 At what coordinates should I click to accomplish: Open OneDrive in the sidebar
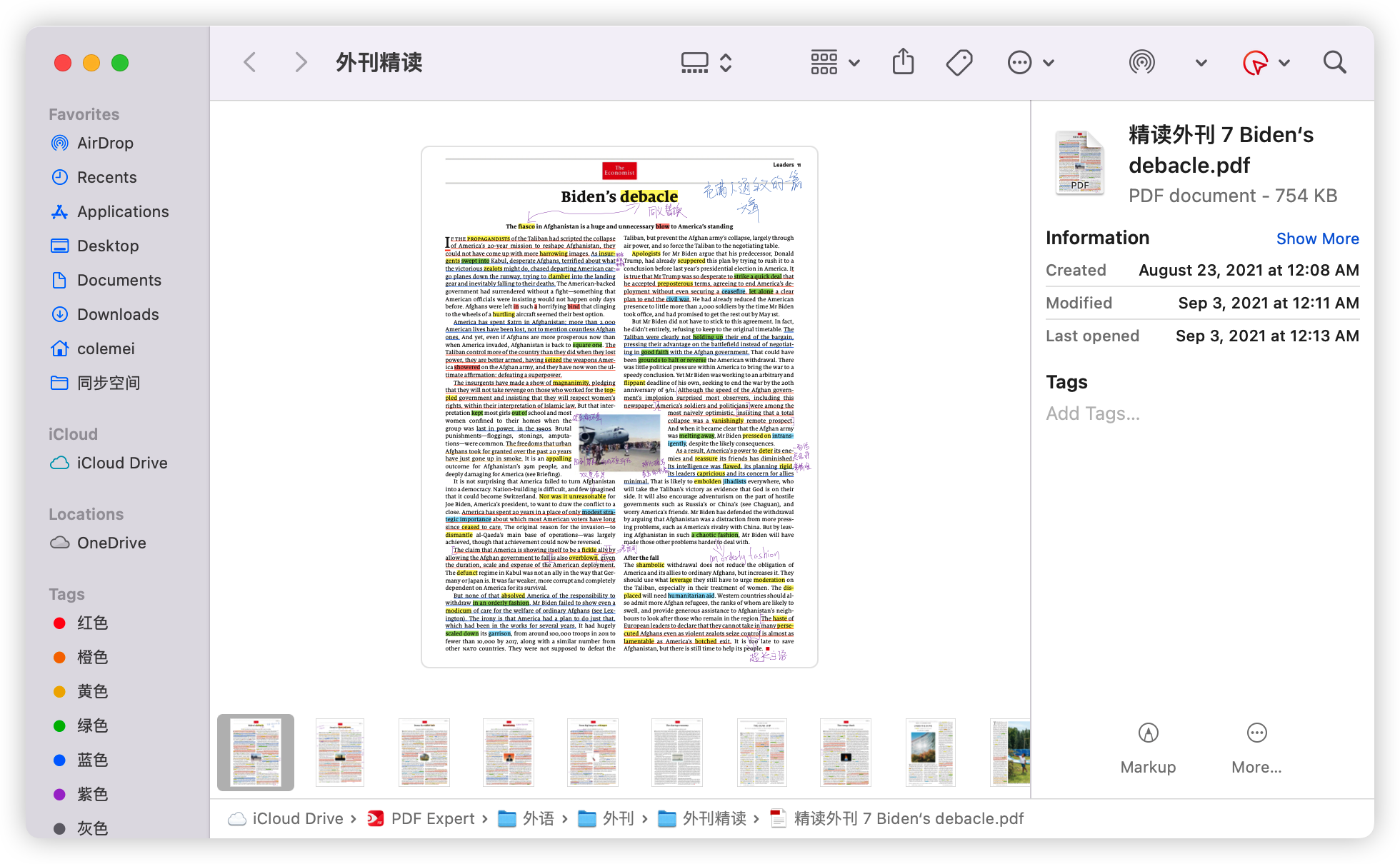(x=111, y=543)
